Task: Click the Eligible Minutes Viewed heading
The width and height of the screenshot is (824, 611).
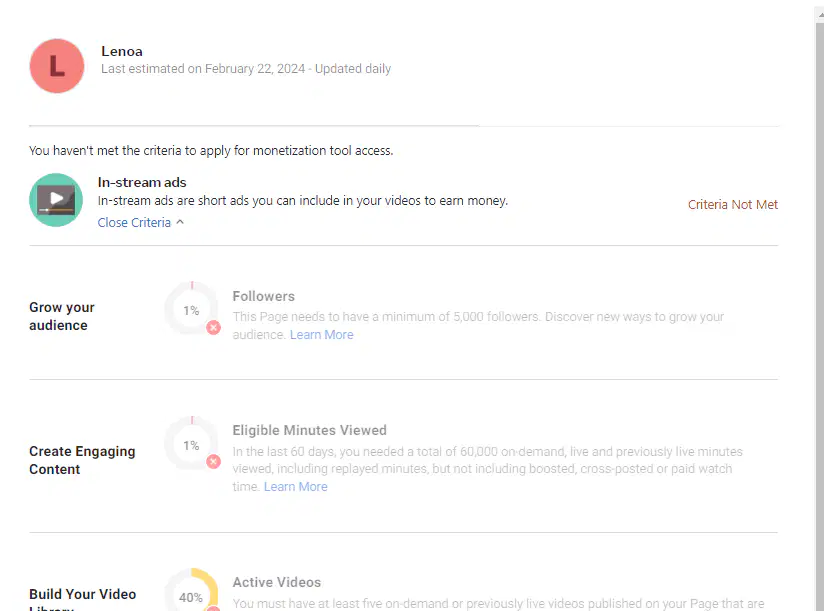Action: click(x=310, y=430)
